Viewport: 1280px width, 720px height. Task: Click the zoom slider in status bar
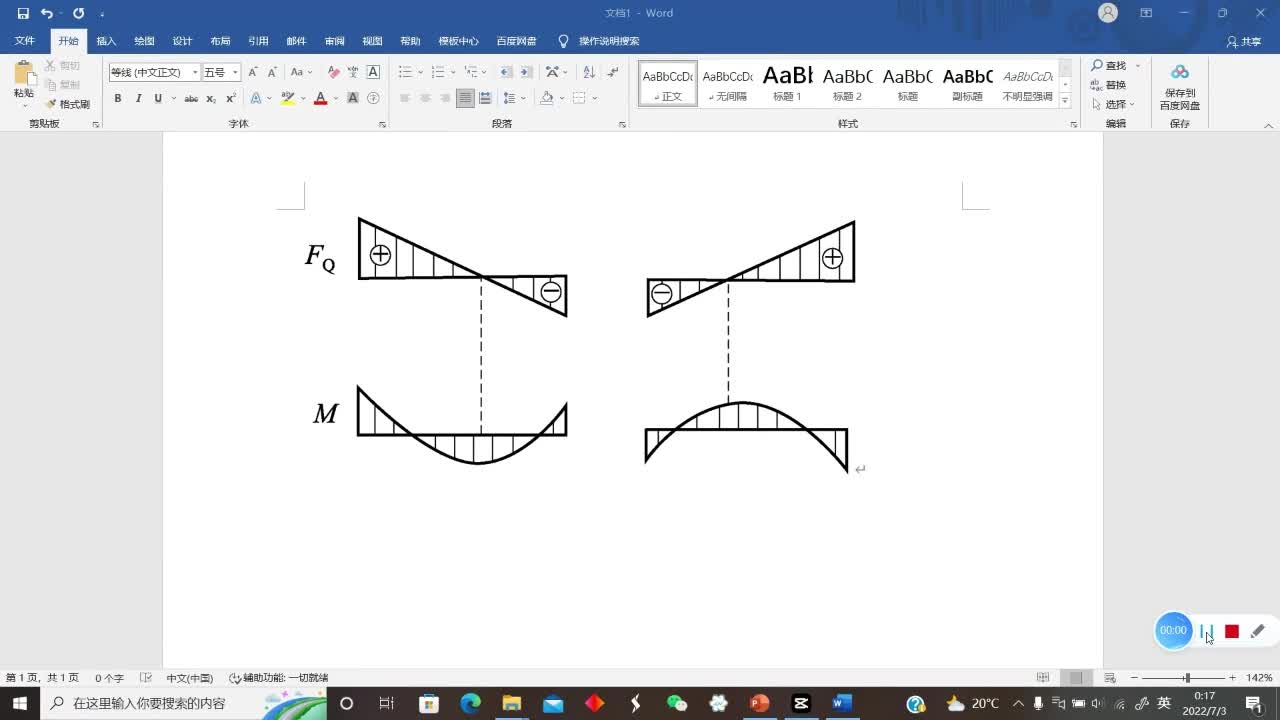coord(1187,678)
